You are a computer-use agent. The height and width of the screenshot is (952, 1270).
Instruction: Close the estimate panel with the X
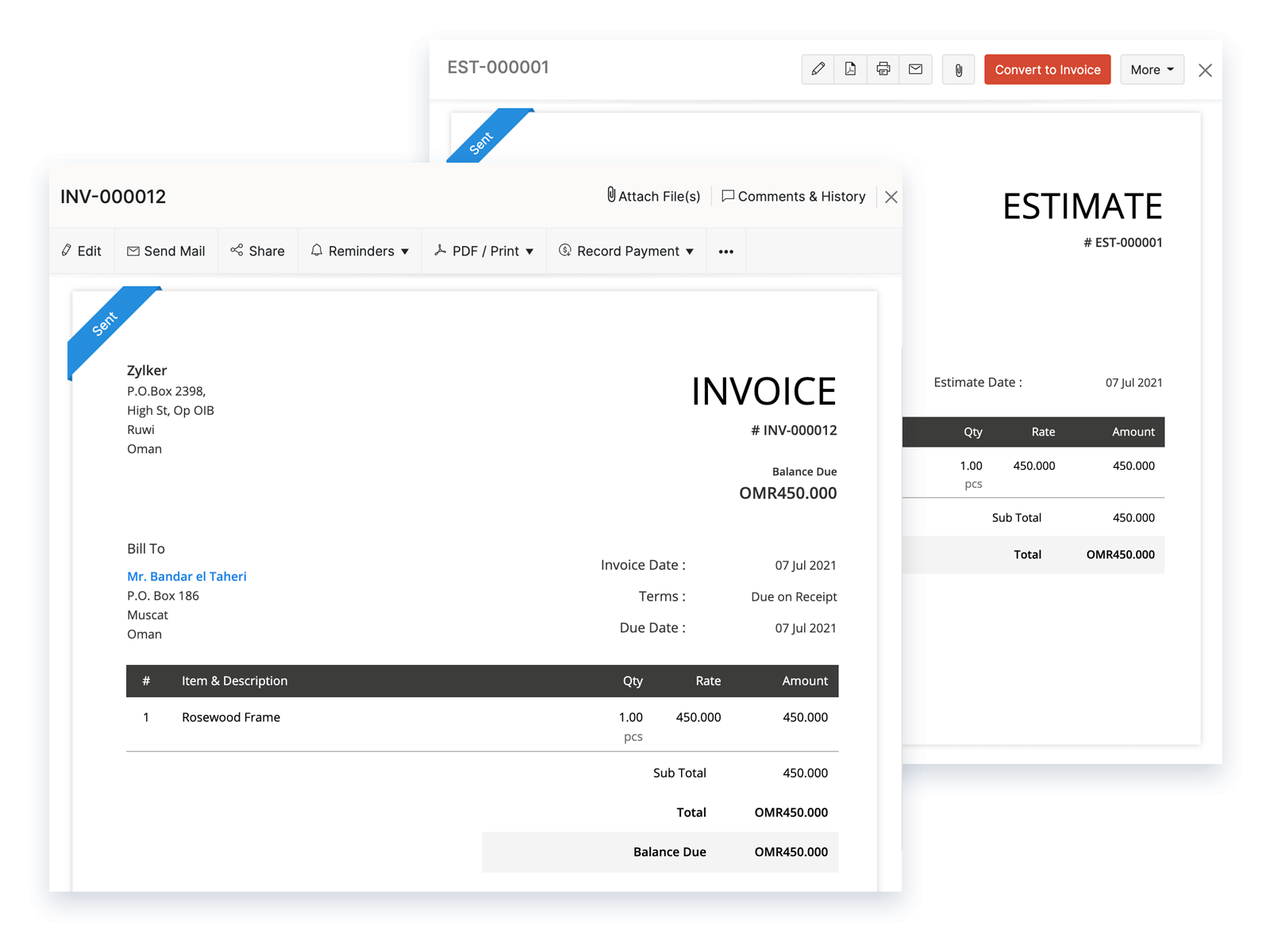(x=1205, y=70)
